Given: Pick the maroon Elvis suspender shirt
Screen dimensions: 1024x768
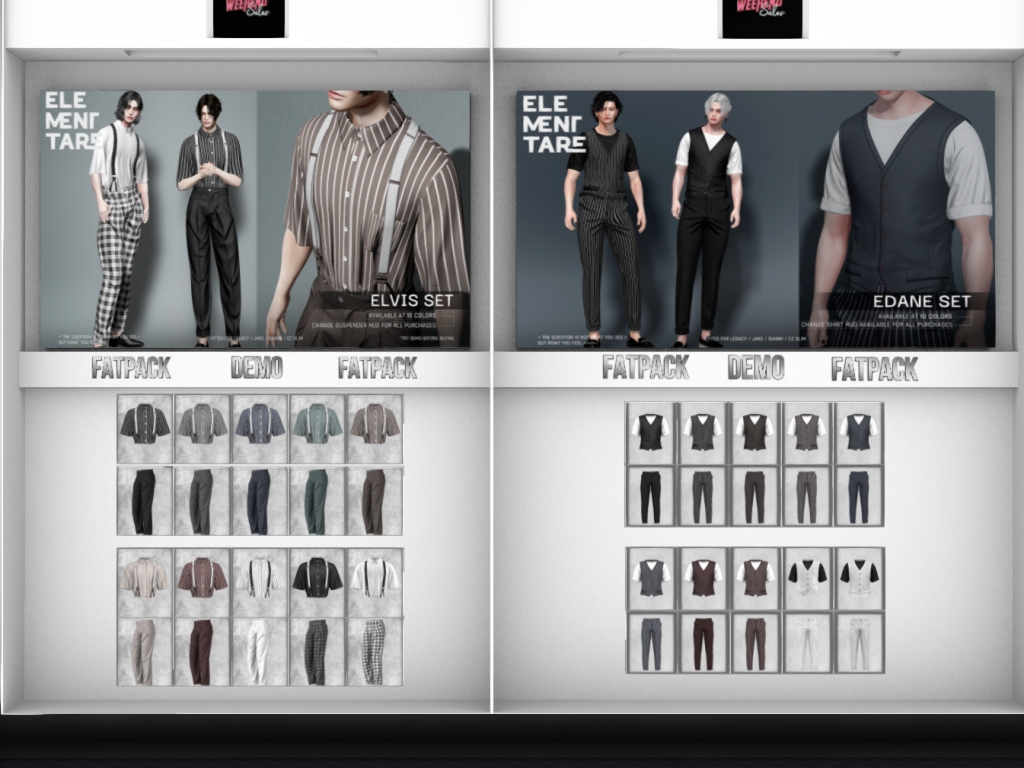Looking at the screenshot, I should pyautogui.click(x=202, y=580).
